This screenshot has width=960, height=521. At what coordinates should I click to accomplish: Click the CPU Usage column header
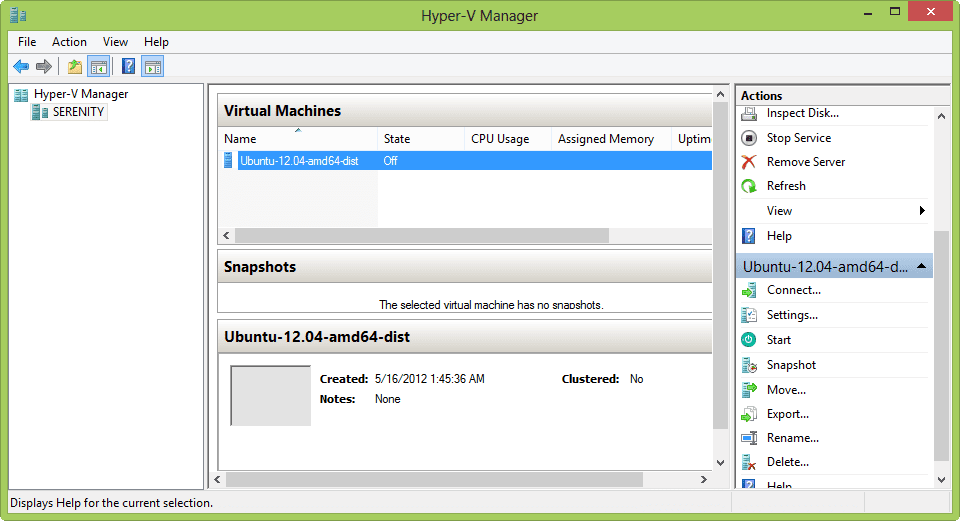[x=508, y=139]
